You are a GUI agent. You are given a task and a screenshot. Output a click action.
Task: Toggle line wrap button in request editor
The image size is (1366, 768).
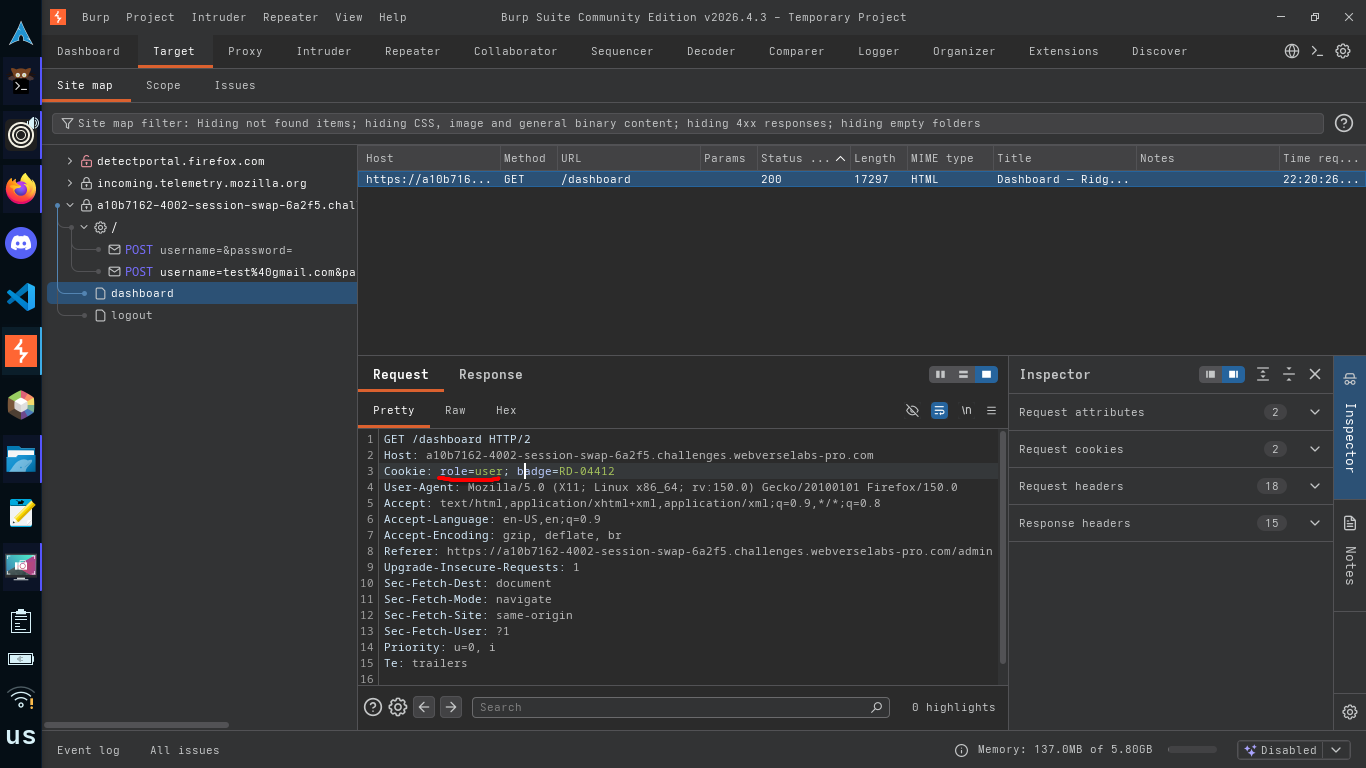pyautogui.click(x=939, y=410)
